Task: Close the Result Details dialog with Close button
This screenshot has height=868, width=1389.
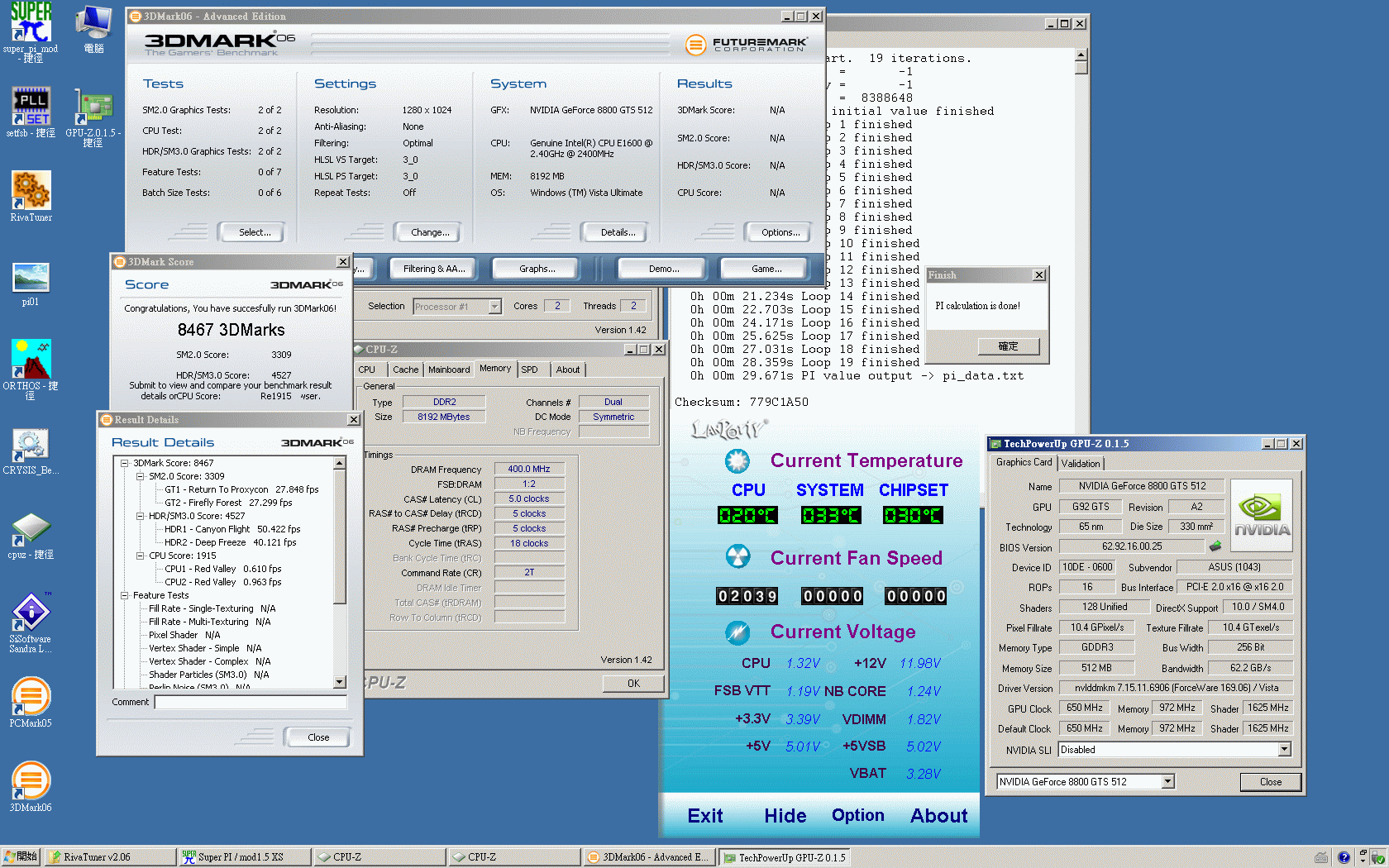Action: coord(318,737)
